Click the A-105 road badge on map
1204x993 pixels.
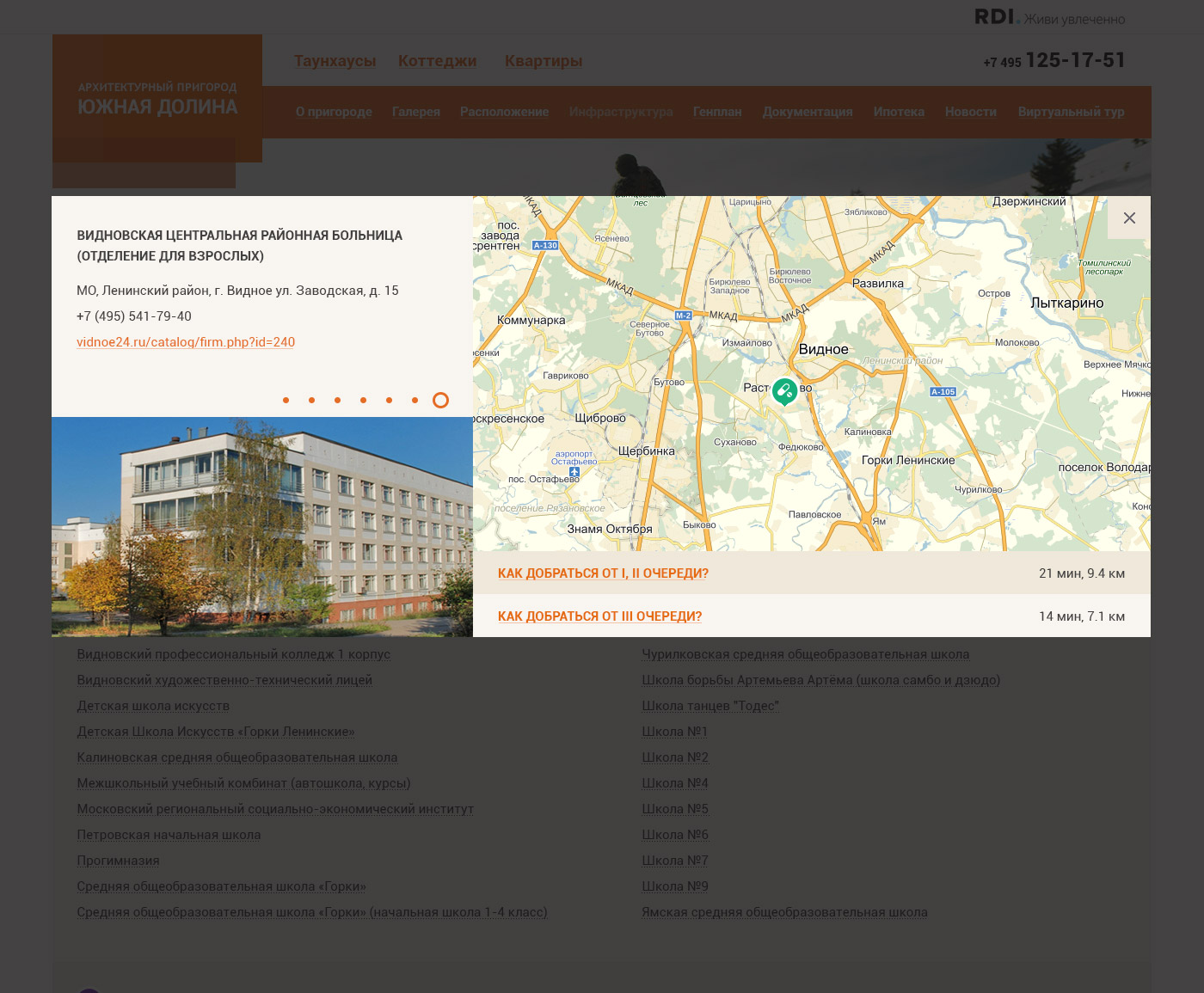pyautogui.click(x=943, y=391)
